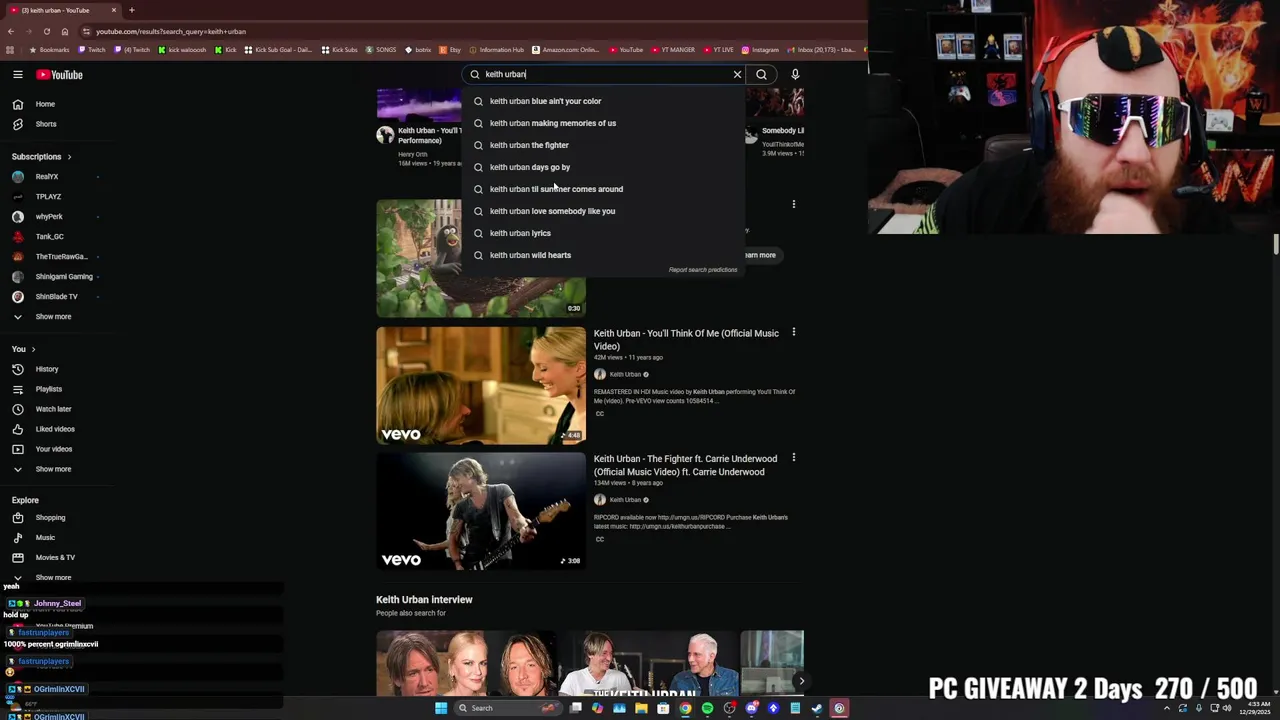Screen dimensions: 1280x720
Task: Open options menu for the bird thumbnail video
Action: coord(794,204)
